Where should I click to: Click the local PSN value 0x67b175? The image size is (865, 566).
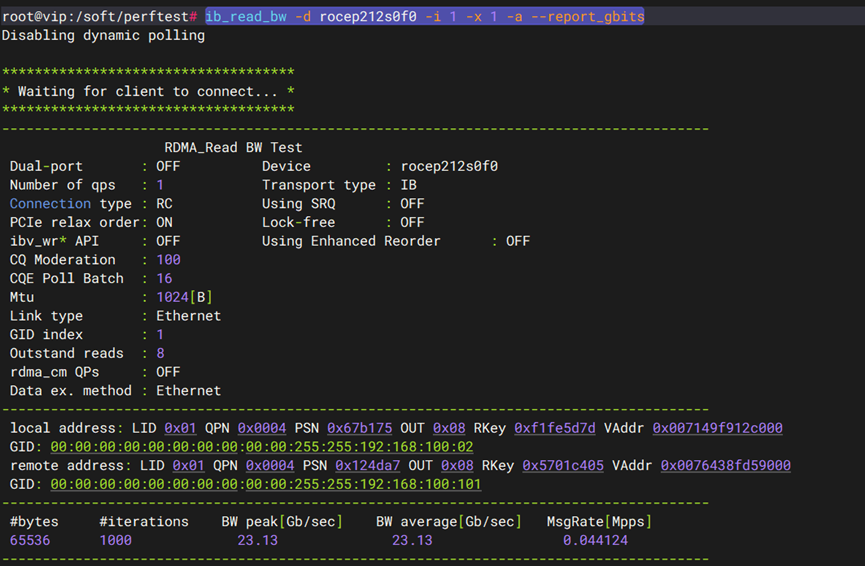[x=359, y=428]
